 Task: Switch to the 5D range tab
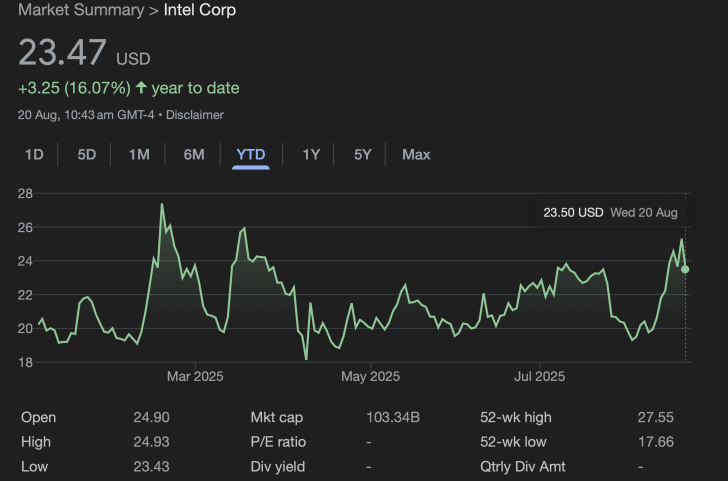tap(87, 154)
